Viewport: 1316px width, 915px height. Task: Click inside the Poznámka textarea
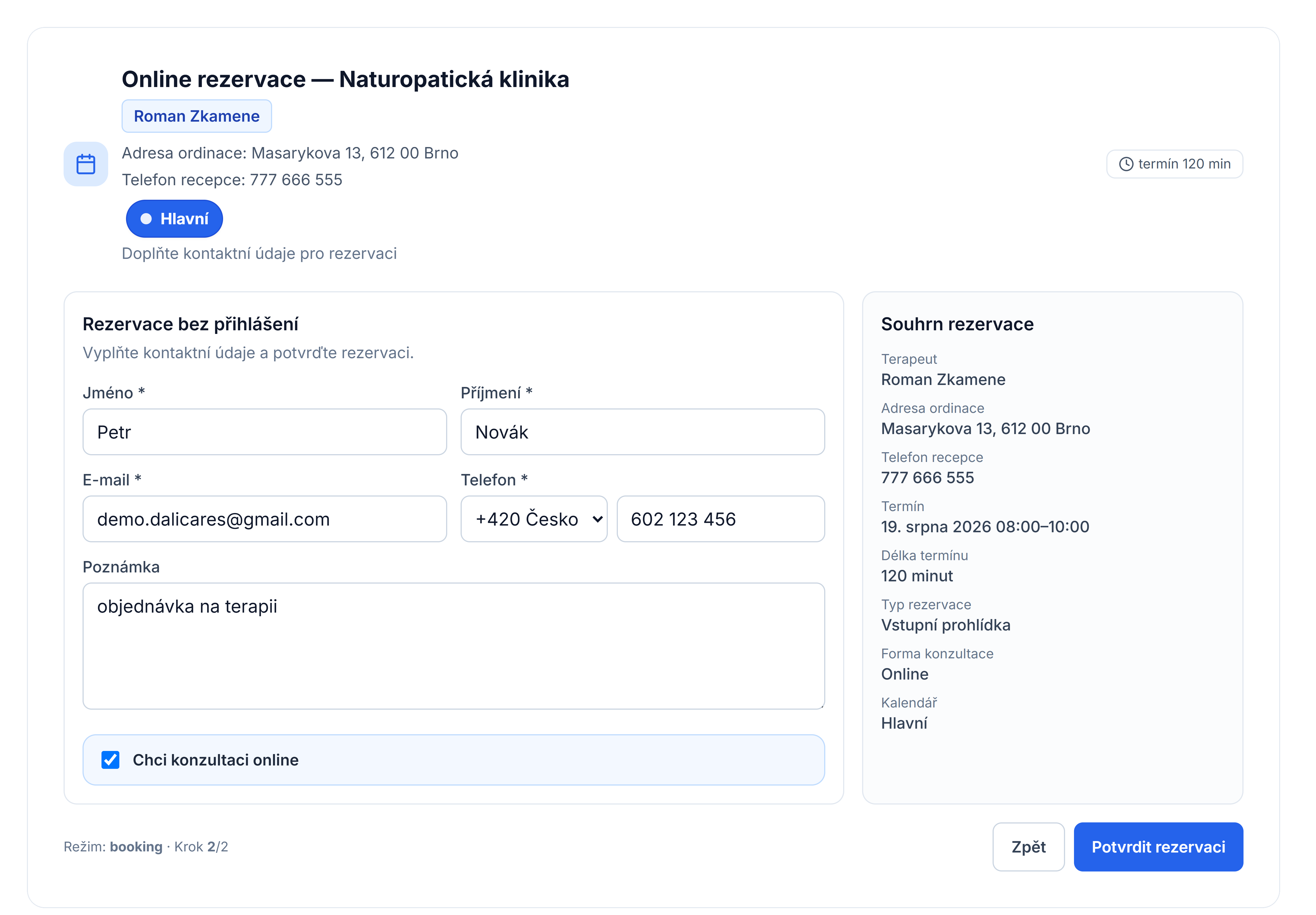coord(454,646)
